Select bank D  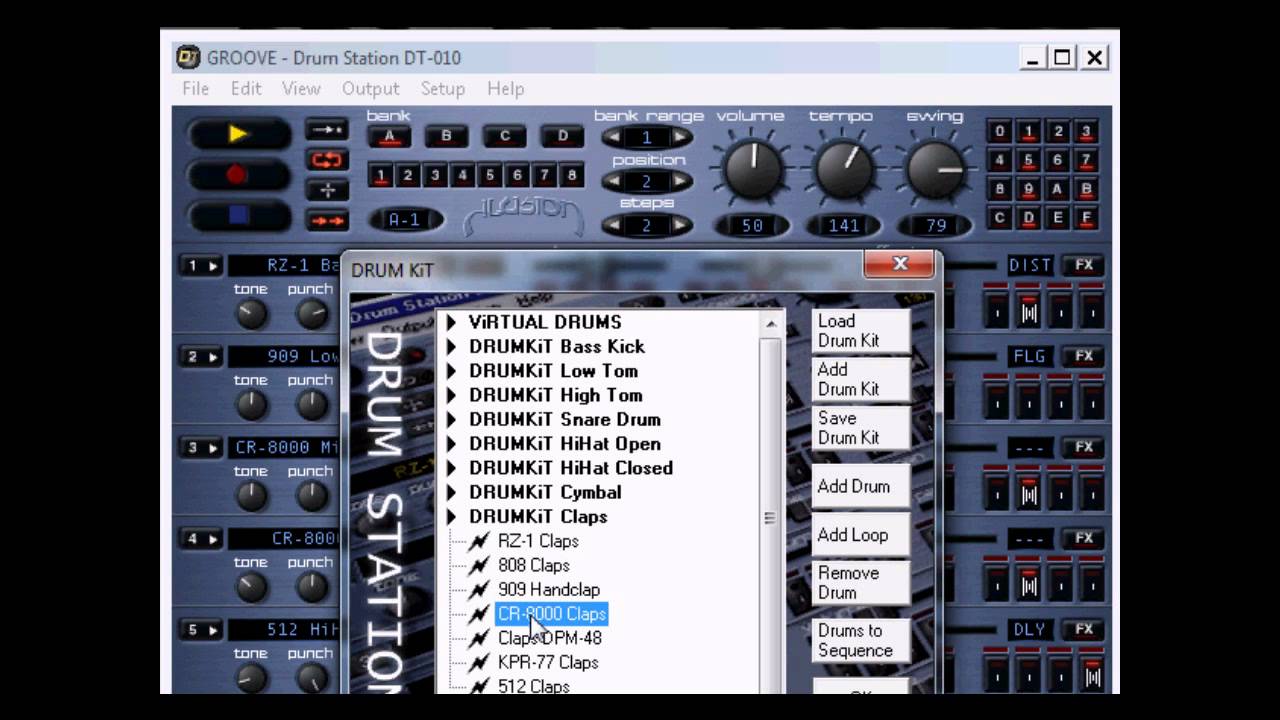pos(562,136)
